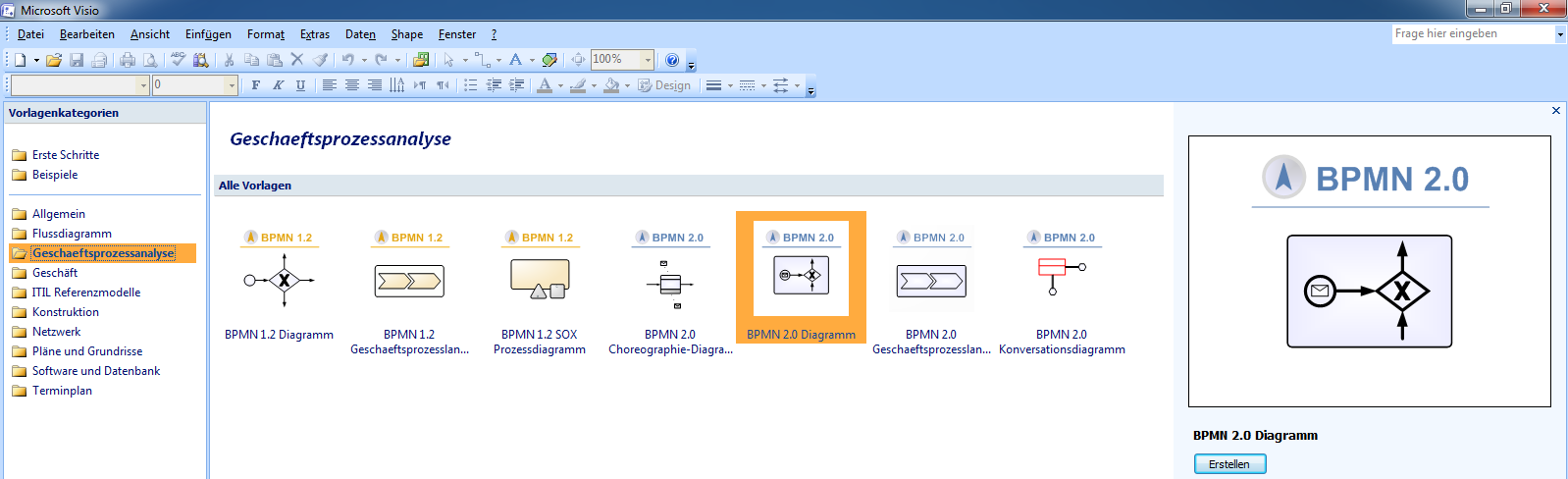Viewport: 1568px width, 479px height.
Task: Click the Pan and Zoom arrows icon
Action: pyautogui.click(x=578, y=60)
